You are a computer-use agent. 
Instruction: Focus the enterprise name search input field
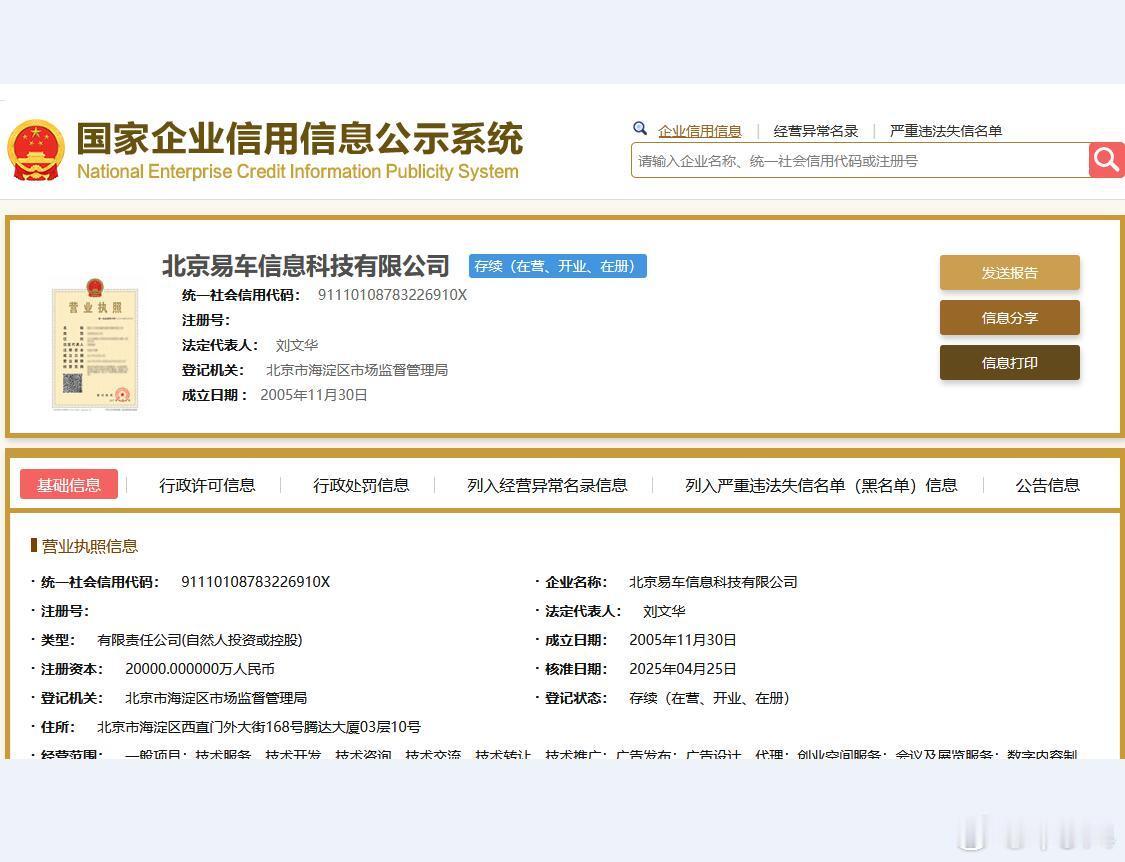click(860, 161)
